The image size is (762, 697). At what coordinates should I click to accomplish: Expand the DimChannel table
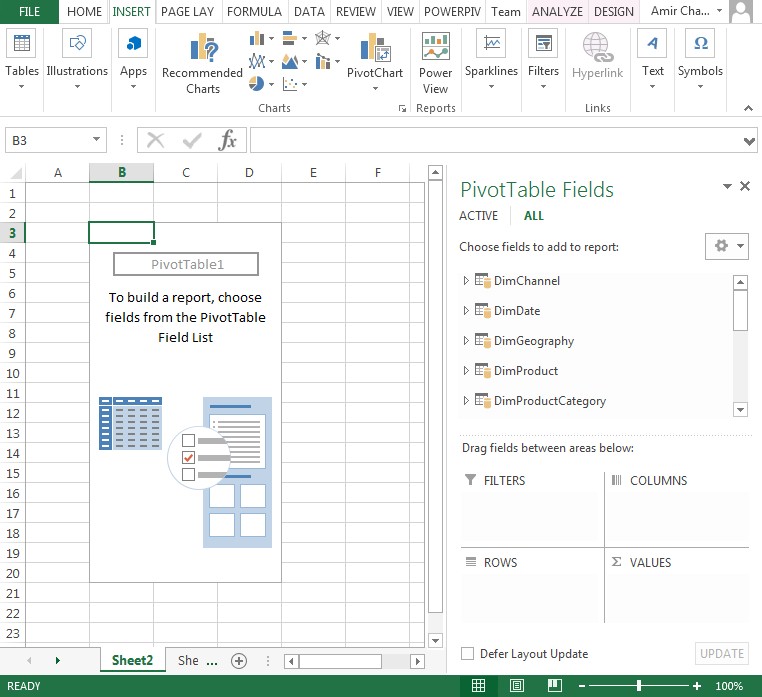pos(466,281)
